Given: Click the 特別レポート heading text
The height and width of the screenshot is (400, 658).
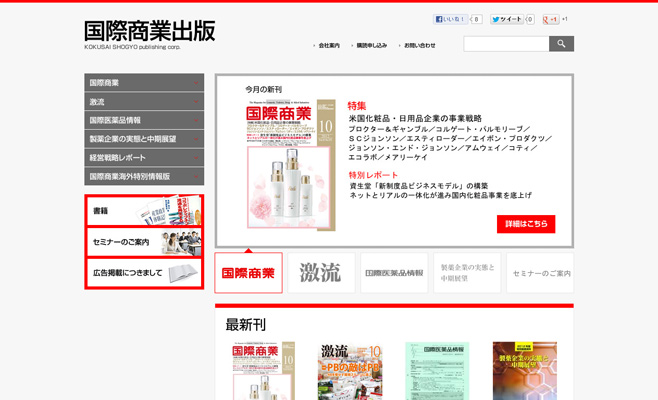Looking at the screenshot, I should tap(373, 175).
